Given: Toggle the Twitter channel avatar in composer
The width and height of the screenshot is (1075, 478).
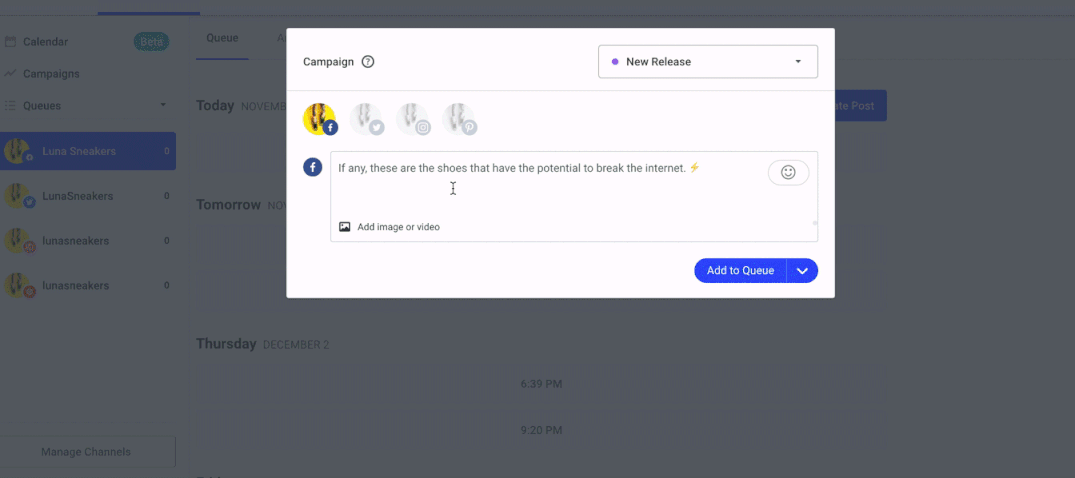Looking at the screenshot, I should coord(366,119).
